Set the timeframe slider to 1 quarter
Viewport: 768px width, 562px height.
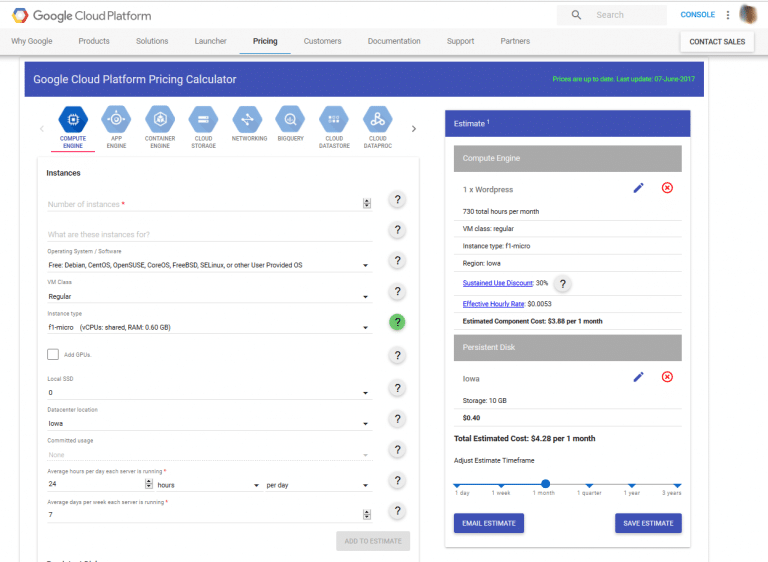589,486
